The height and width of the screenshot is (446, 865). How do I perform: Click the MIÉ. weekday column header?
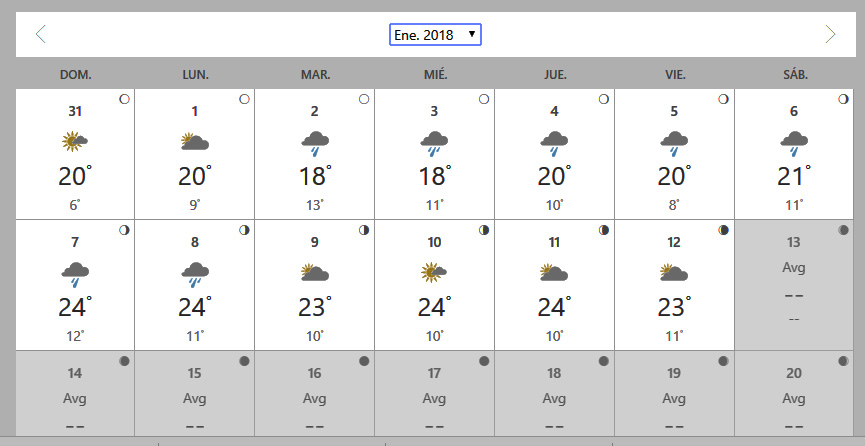point(435,75)
